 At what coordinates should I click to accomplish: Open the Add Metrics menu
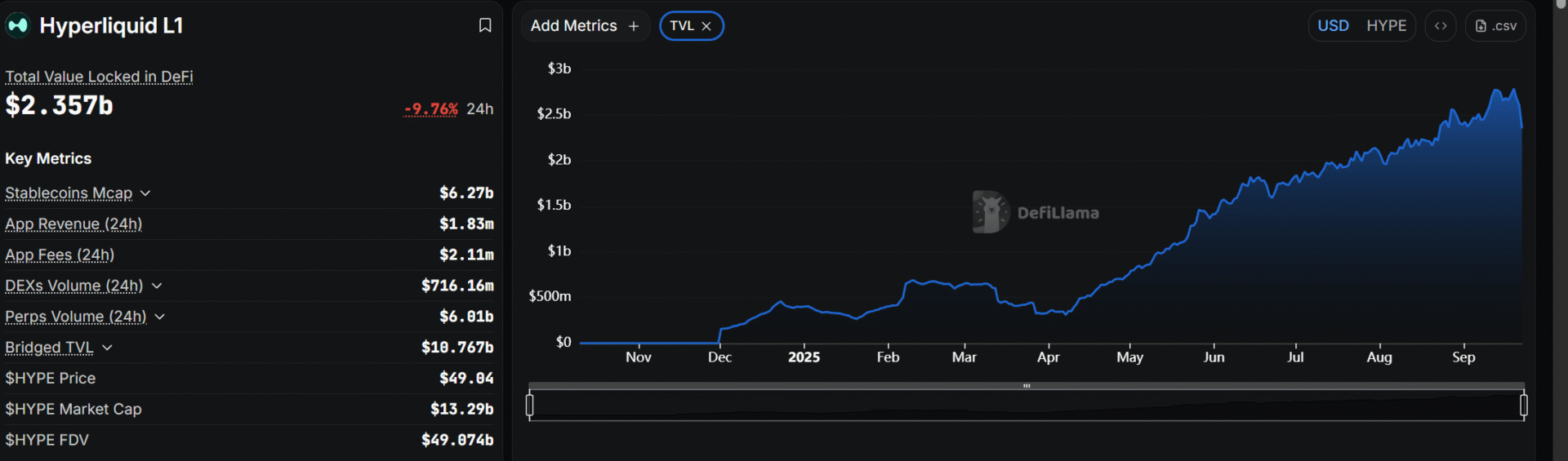point(574,26)
